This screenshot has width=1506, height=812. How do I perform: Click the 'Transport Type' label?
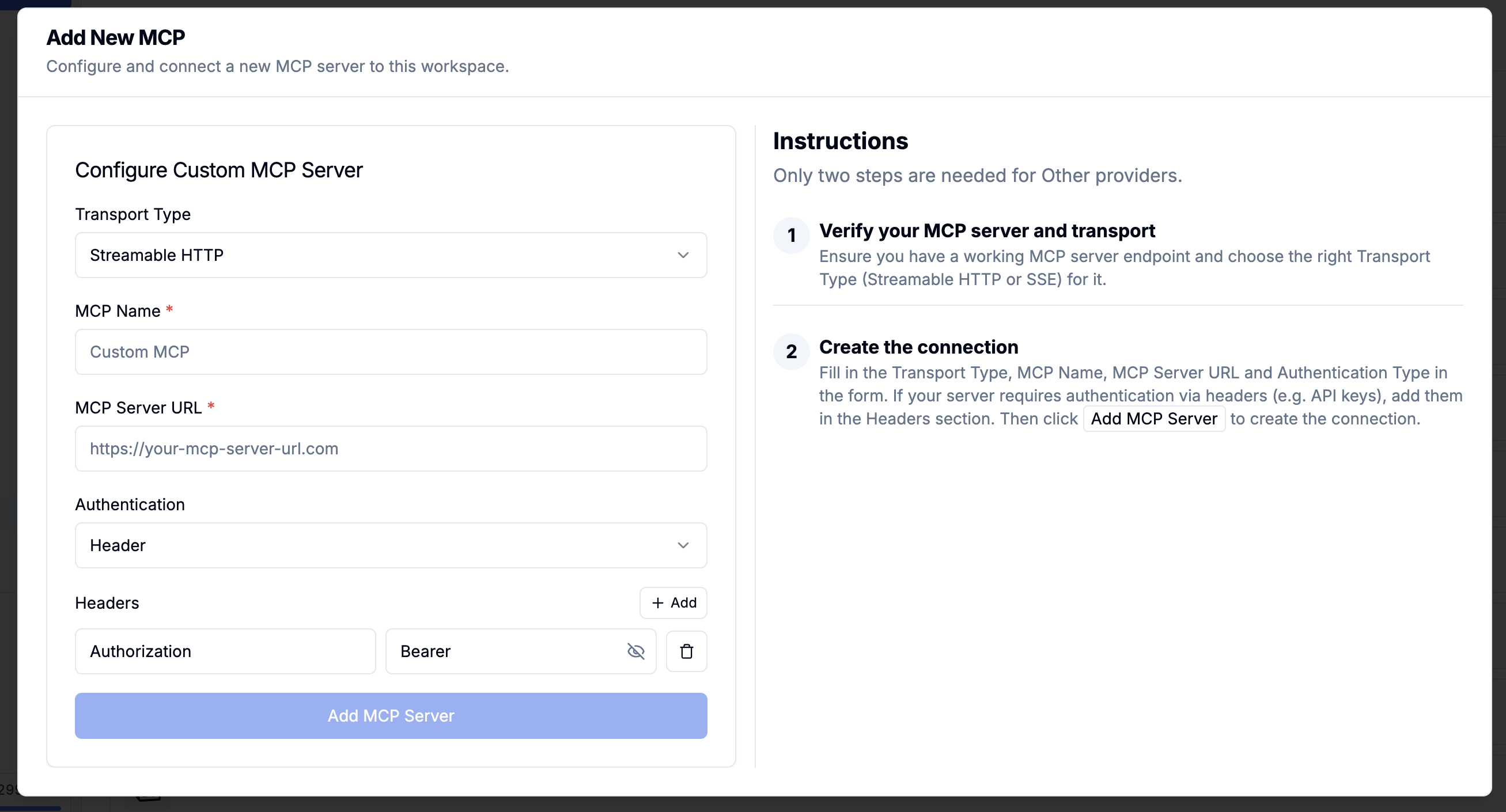(x=133, y=214)
